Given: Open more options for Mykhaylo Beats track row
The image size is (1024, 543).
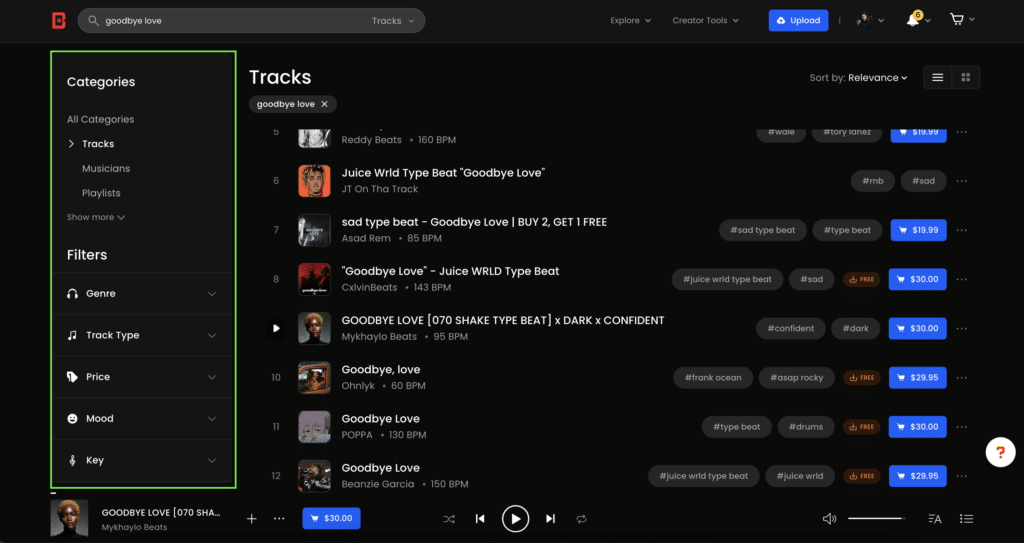Looking at the screenshot, I should tap(961, 329).
